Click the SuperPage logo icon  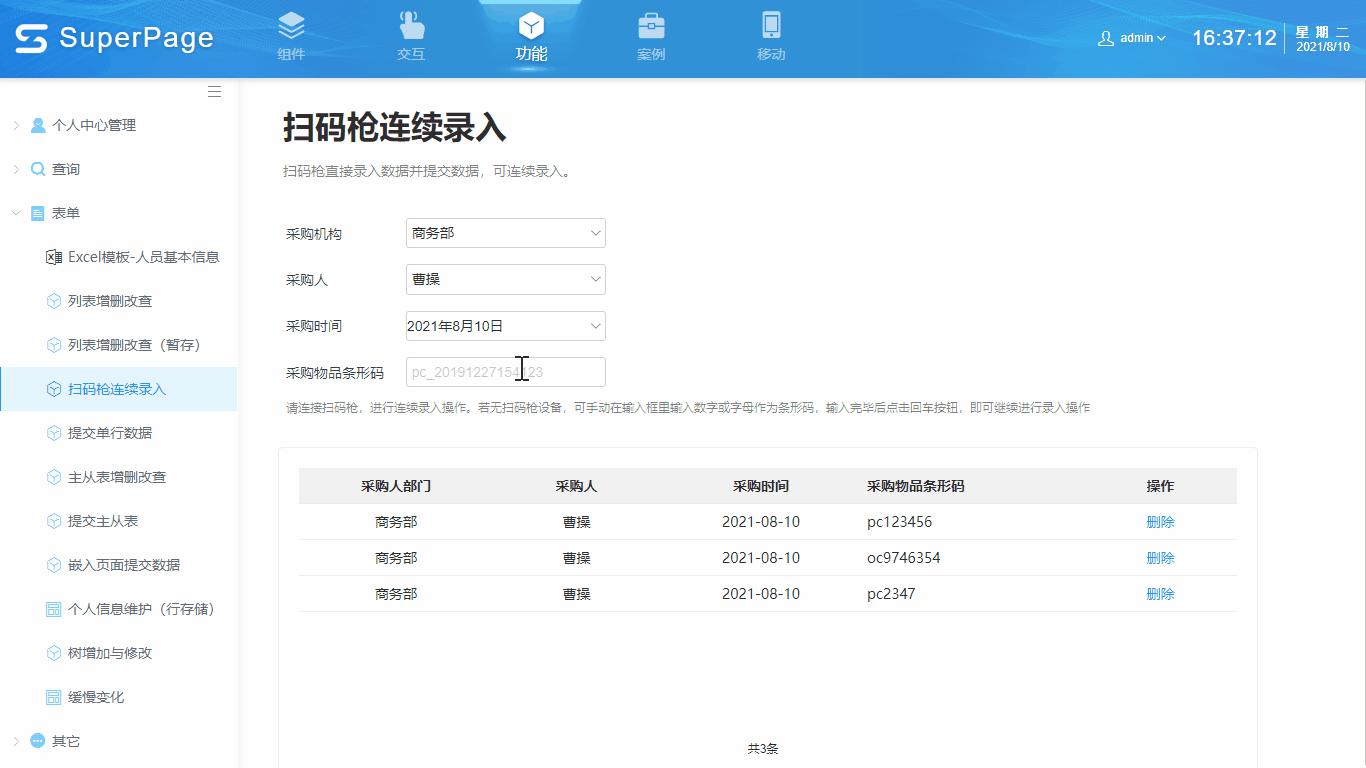click(30, 38)
